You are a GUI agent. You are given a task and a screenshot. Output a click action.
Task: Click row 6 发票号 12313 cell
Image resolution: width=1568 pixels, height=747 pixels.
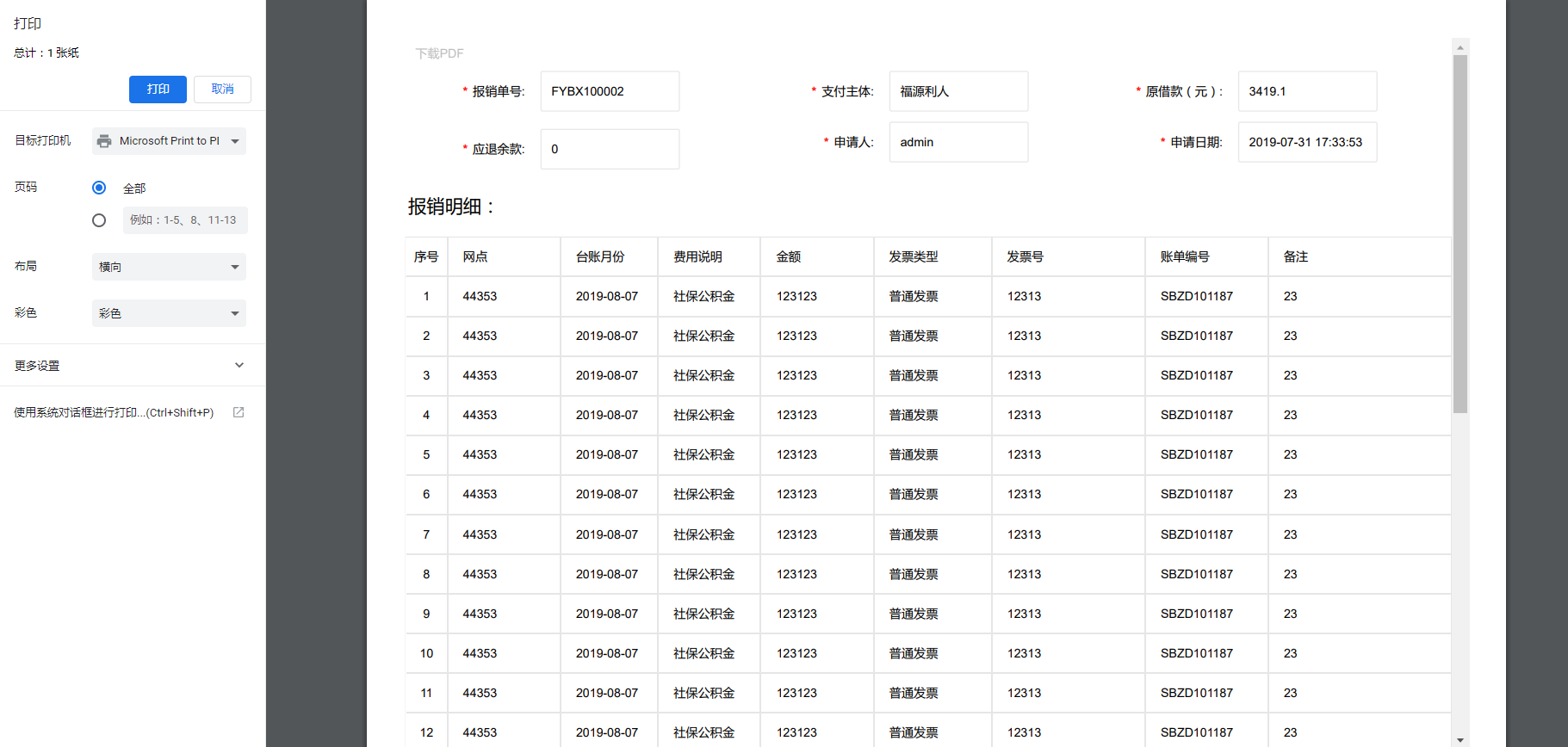(x=1069, y=494)
